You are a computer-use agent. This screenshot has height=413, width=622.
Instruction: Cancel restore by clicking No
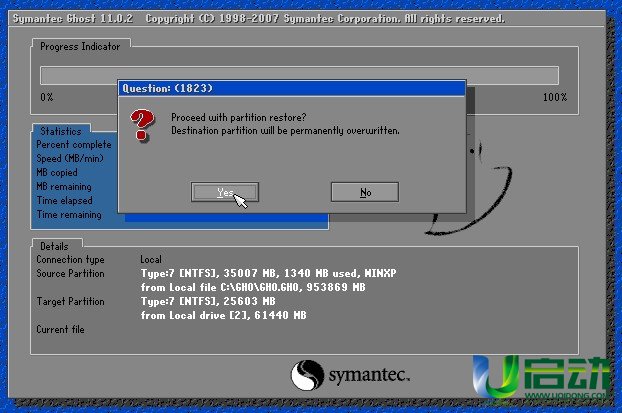tap(365, 192)
